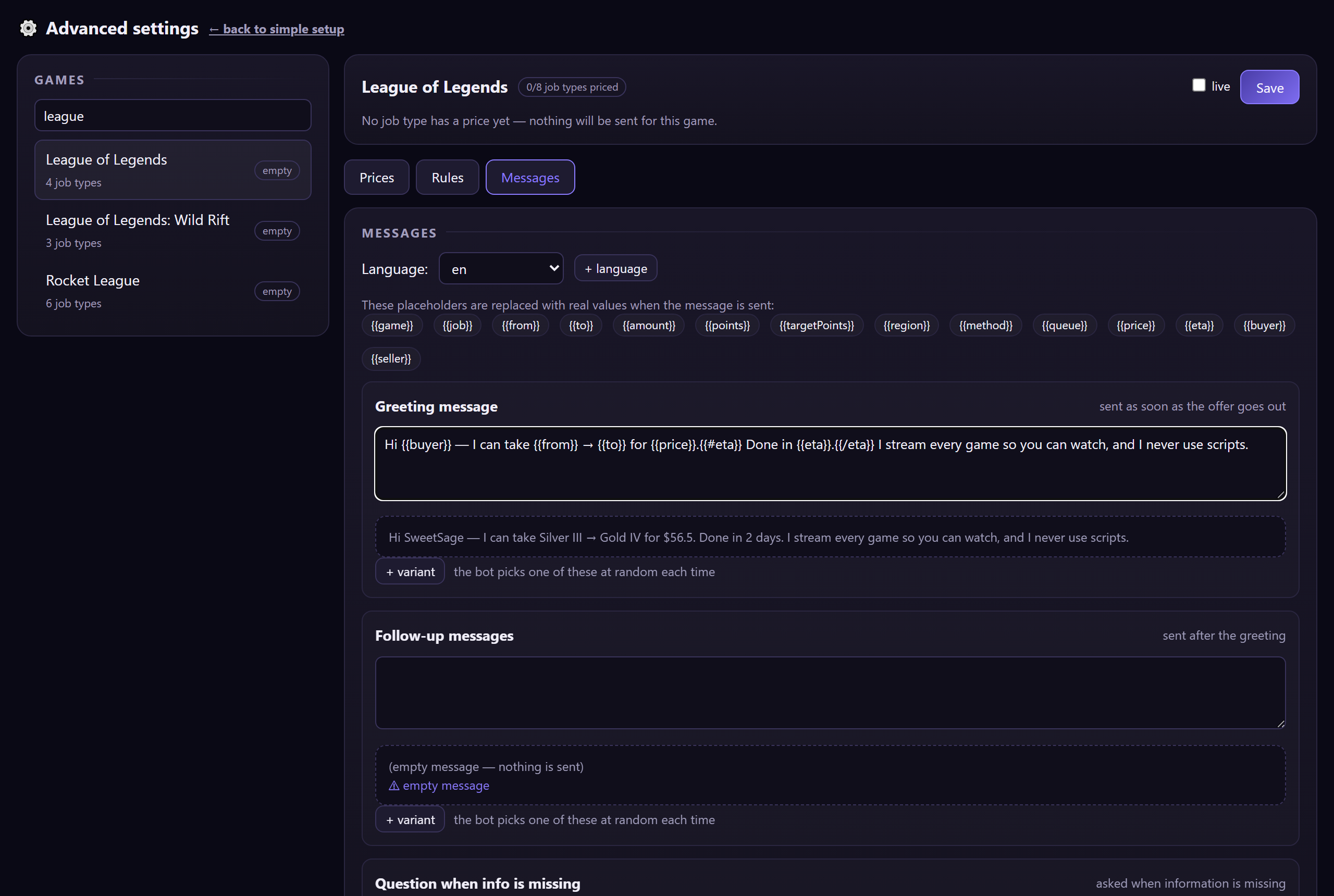Click the 'Question when info is missing' heading
1334x896 pixels.
tap(477, 883)
